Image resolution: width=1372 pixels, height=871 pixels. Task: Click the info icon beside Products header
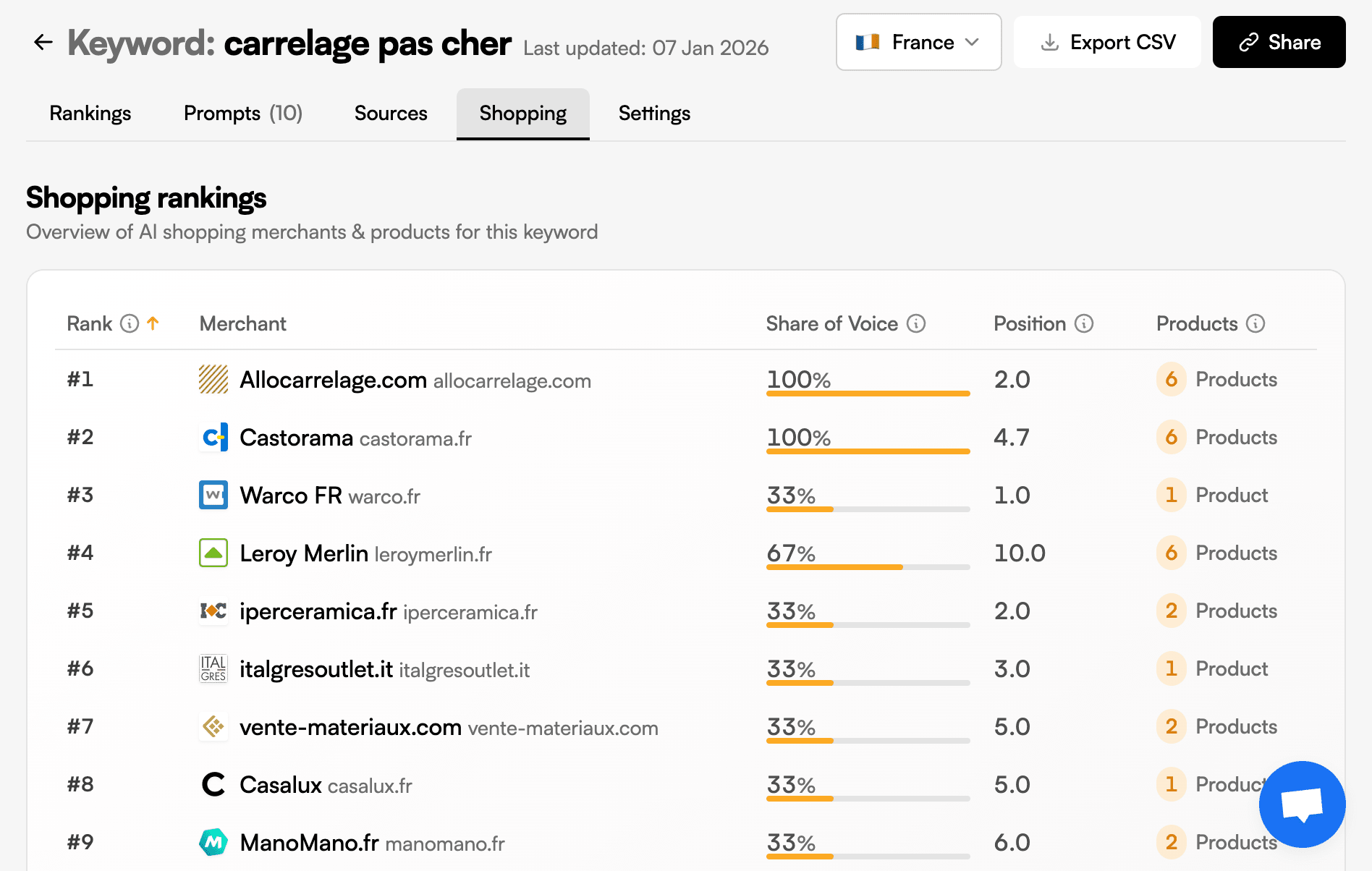point(1255,324)
